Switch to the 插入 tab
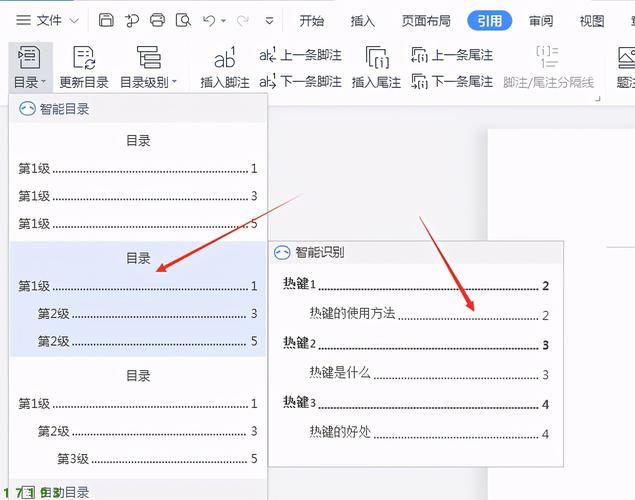635x500 pixels. [362, 21]
